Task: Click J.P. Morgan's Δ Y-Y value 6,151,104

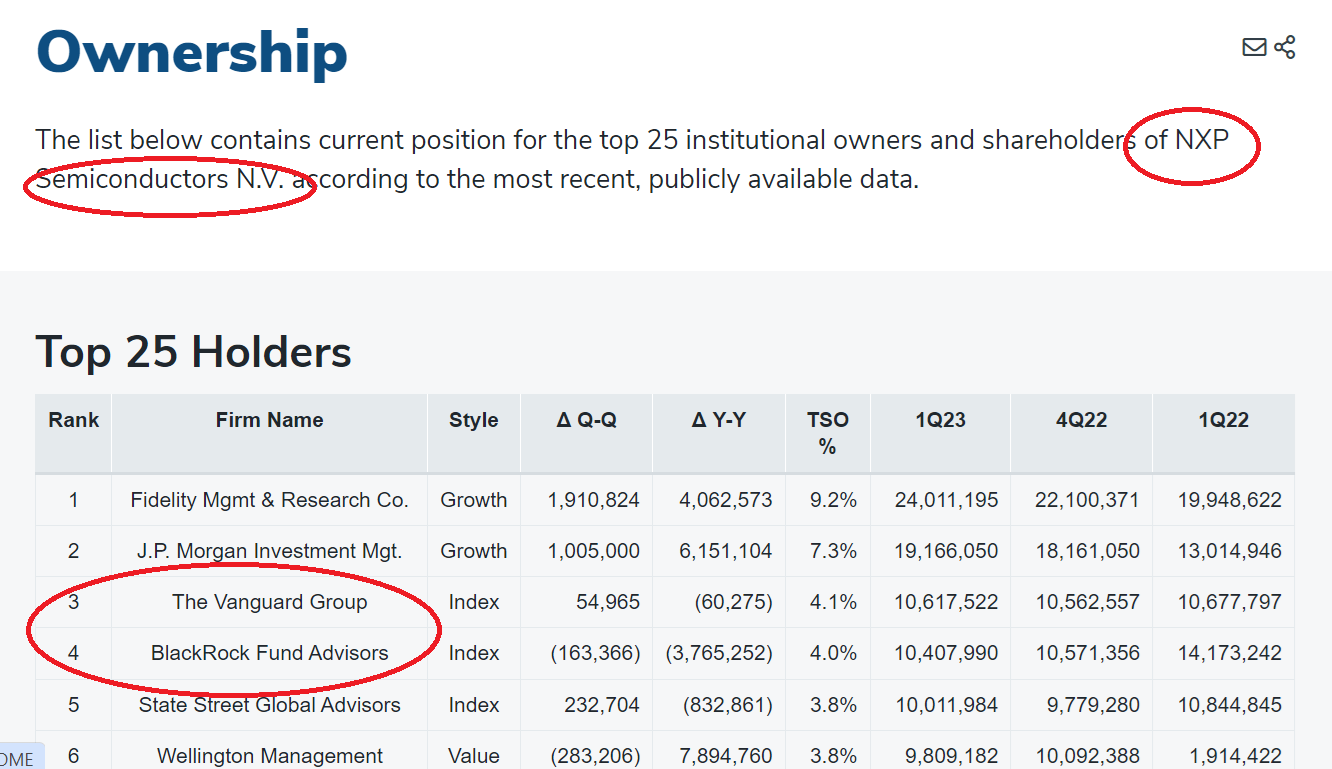Action: click(726, 551)
